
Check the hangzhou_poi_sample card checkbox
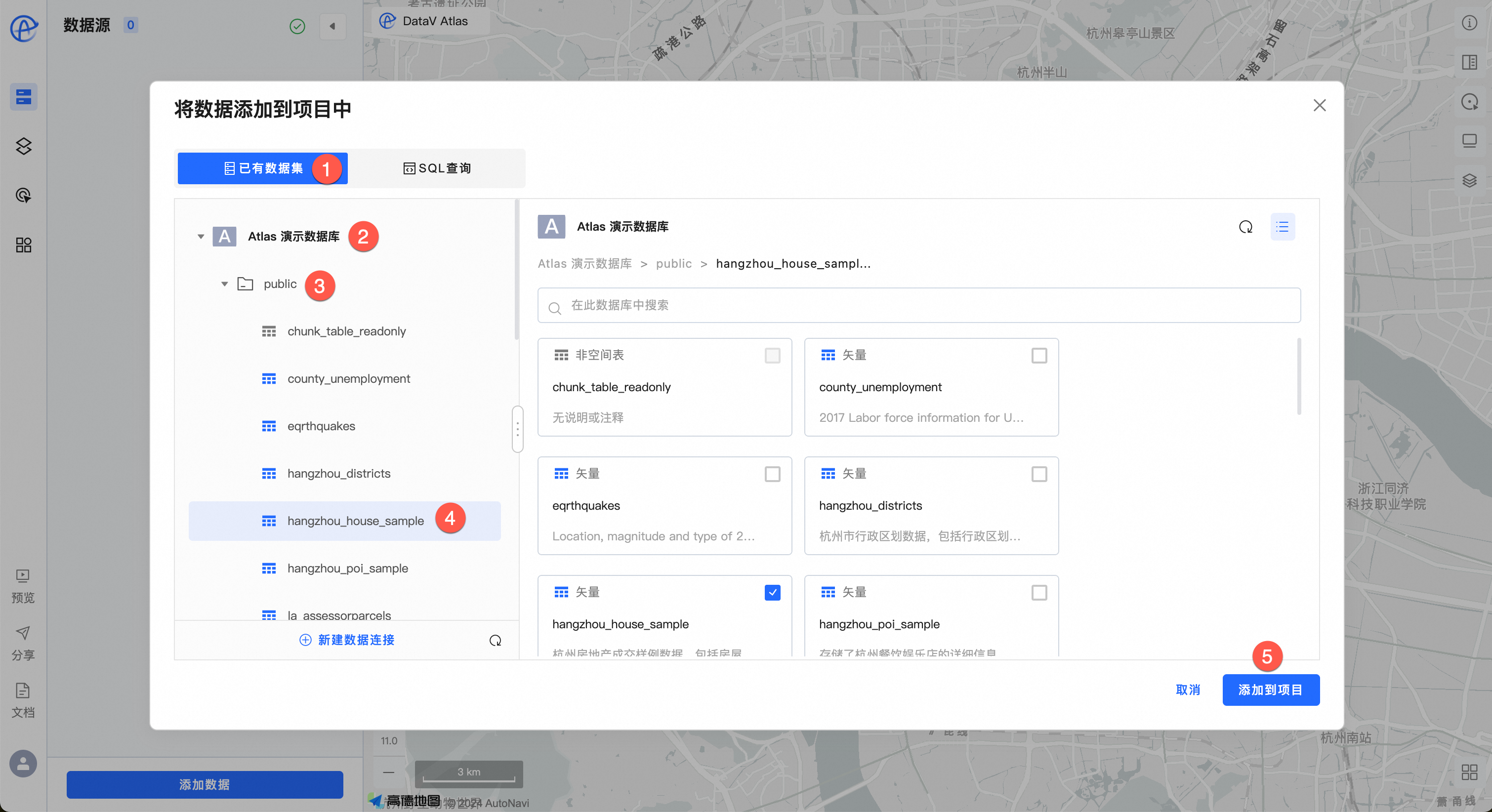click(x=1039, y=593)
